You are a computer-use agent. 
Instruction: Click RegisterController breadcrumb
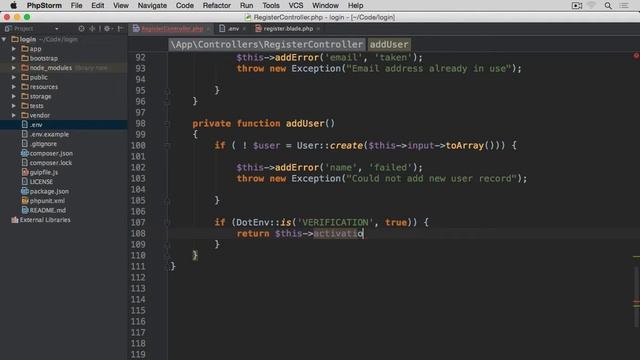pyautogui.click(x=267, y=44)
